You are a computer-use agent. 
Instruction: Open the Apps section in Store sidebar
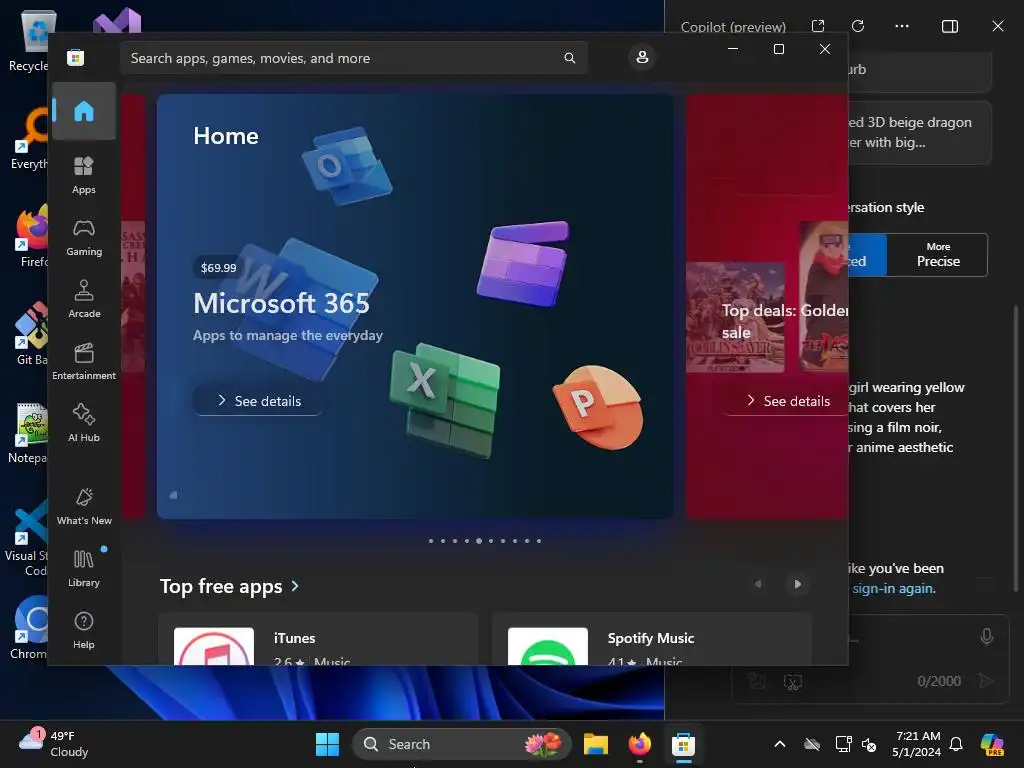[84, 175]
